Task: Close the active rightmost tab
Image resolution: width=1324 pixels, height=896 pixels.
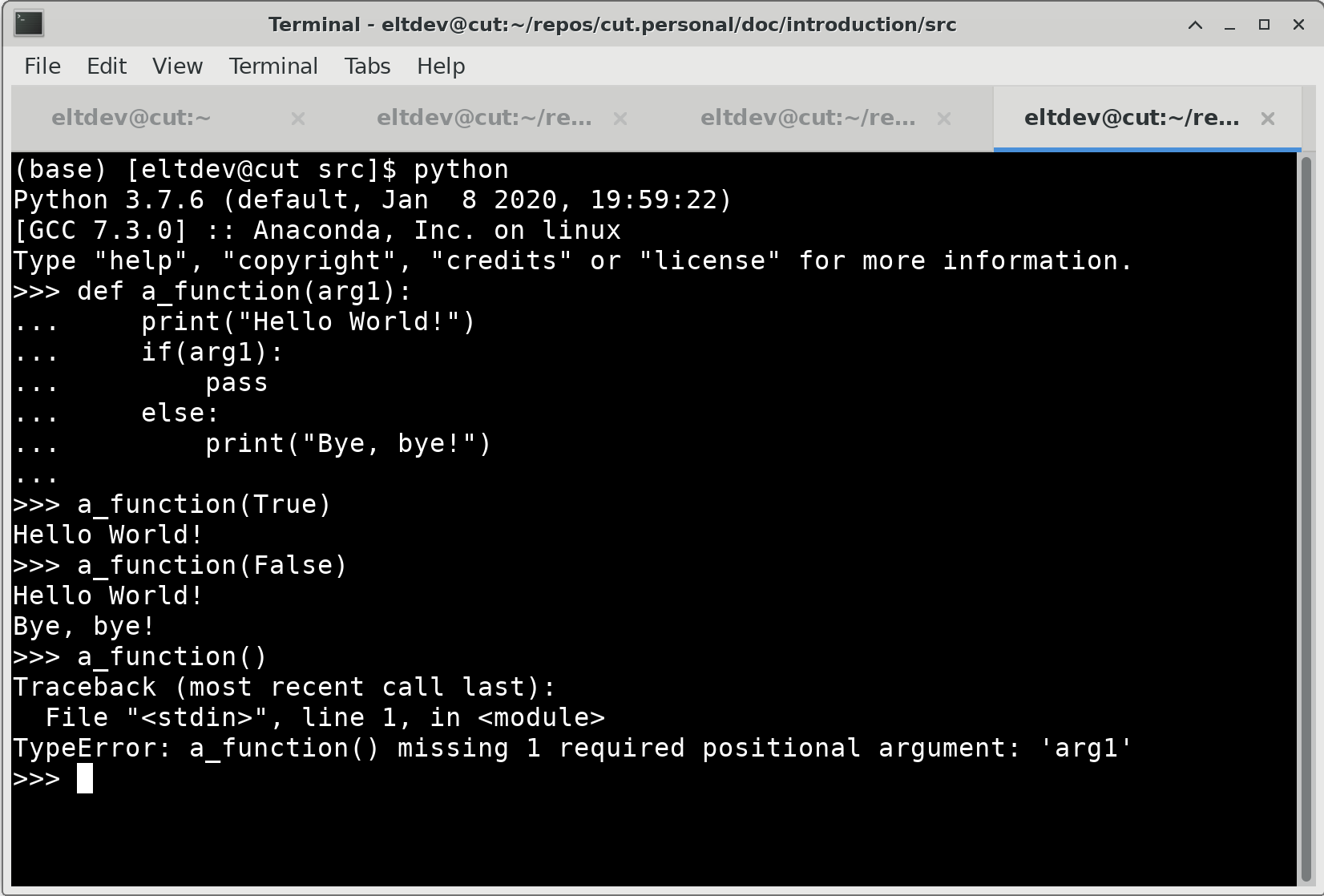Action: [x=1269, y=119]
